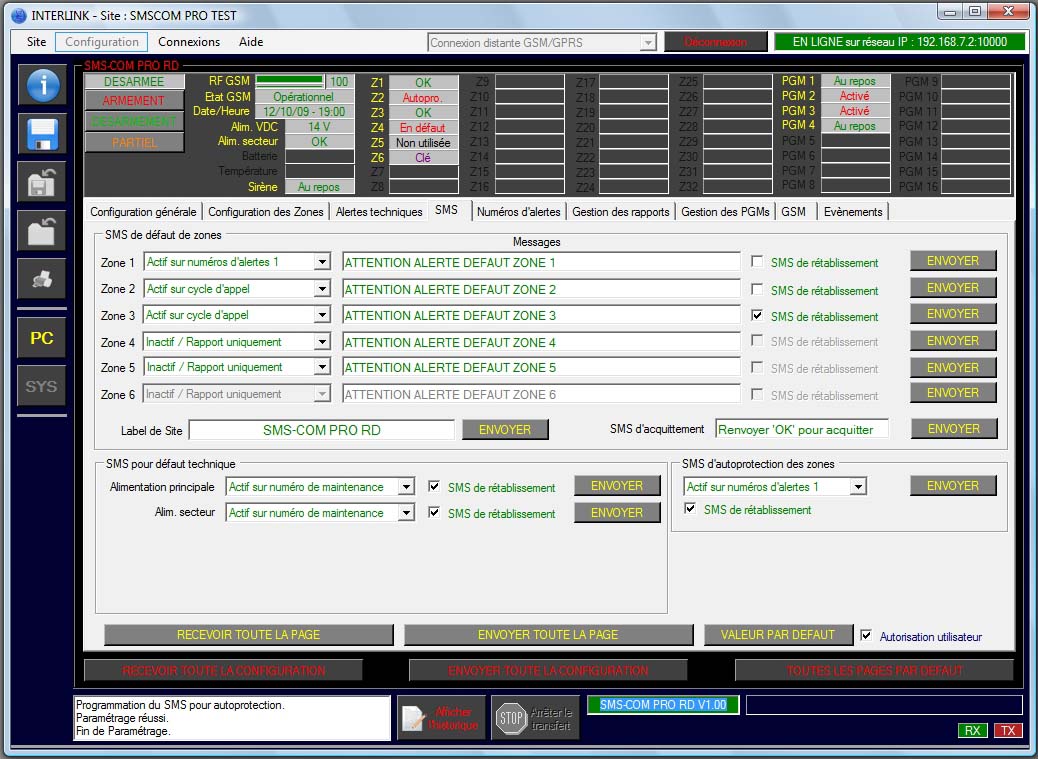1038x759 pixels.
Task: Click ENVOYER next to Label de Site
Action: pos(505,429)
